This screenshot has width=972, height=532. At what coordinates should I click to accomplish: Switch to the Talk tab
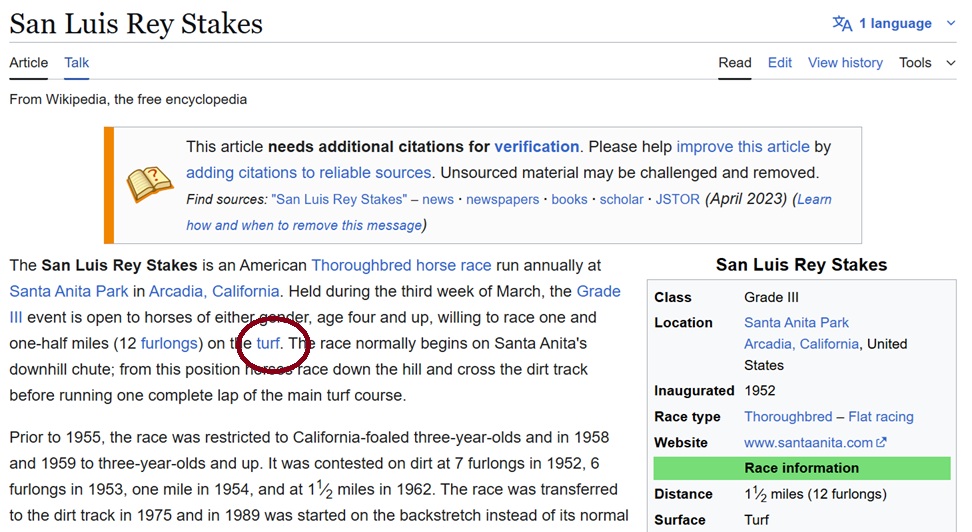tap(77, 63)
